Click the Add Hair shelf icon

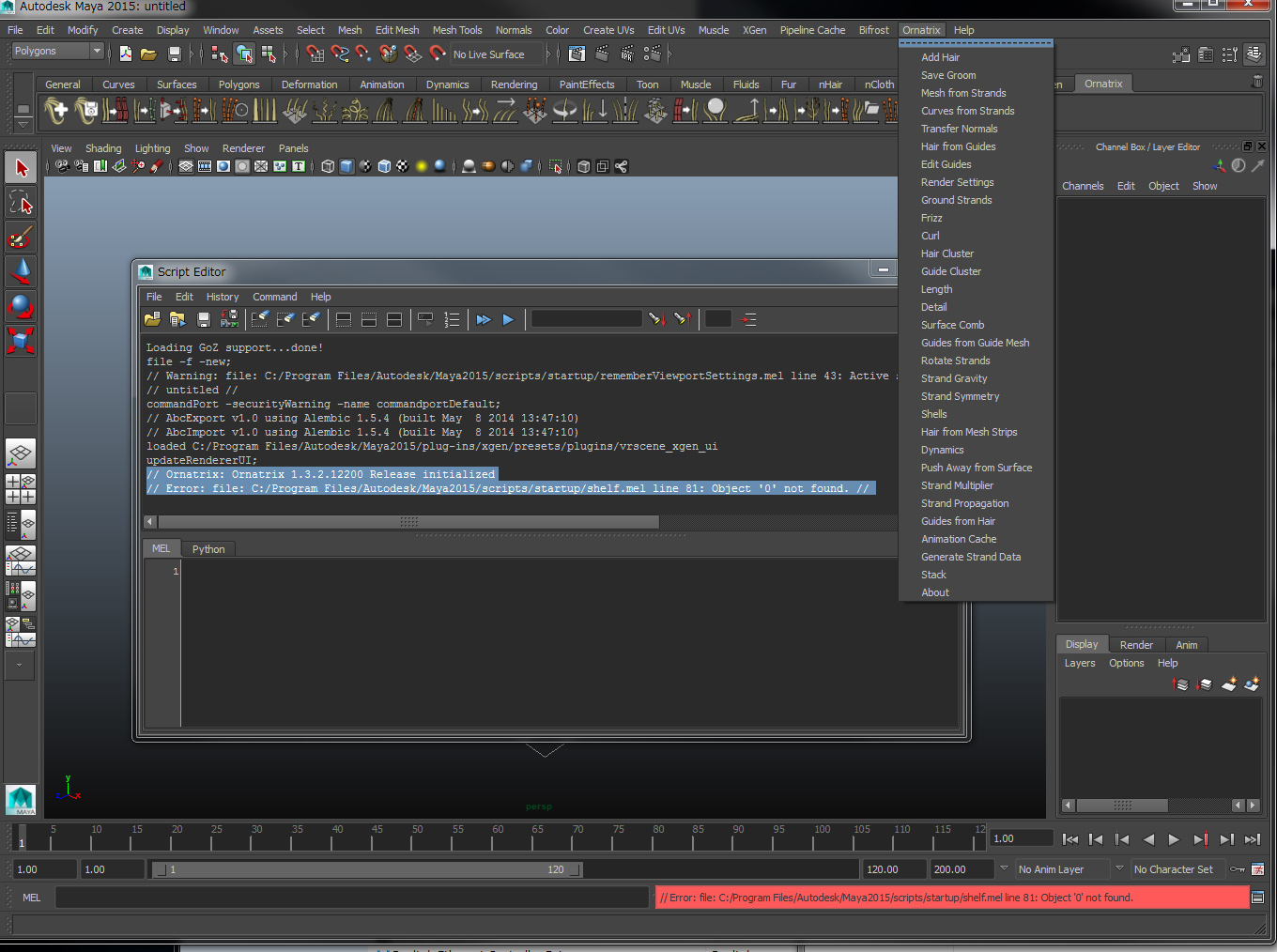[56, 112]
